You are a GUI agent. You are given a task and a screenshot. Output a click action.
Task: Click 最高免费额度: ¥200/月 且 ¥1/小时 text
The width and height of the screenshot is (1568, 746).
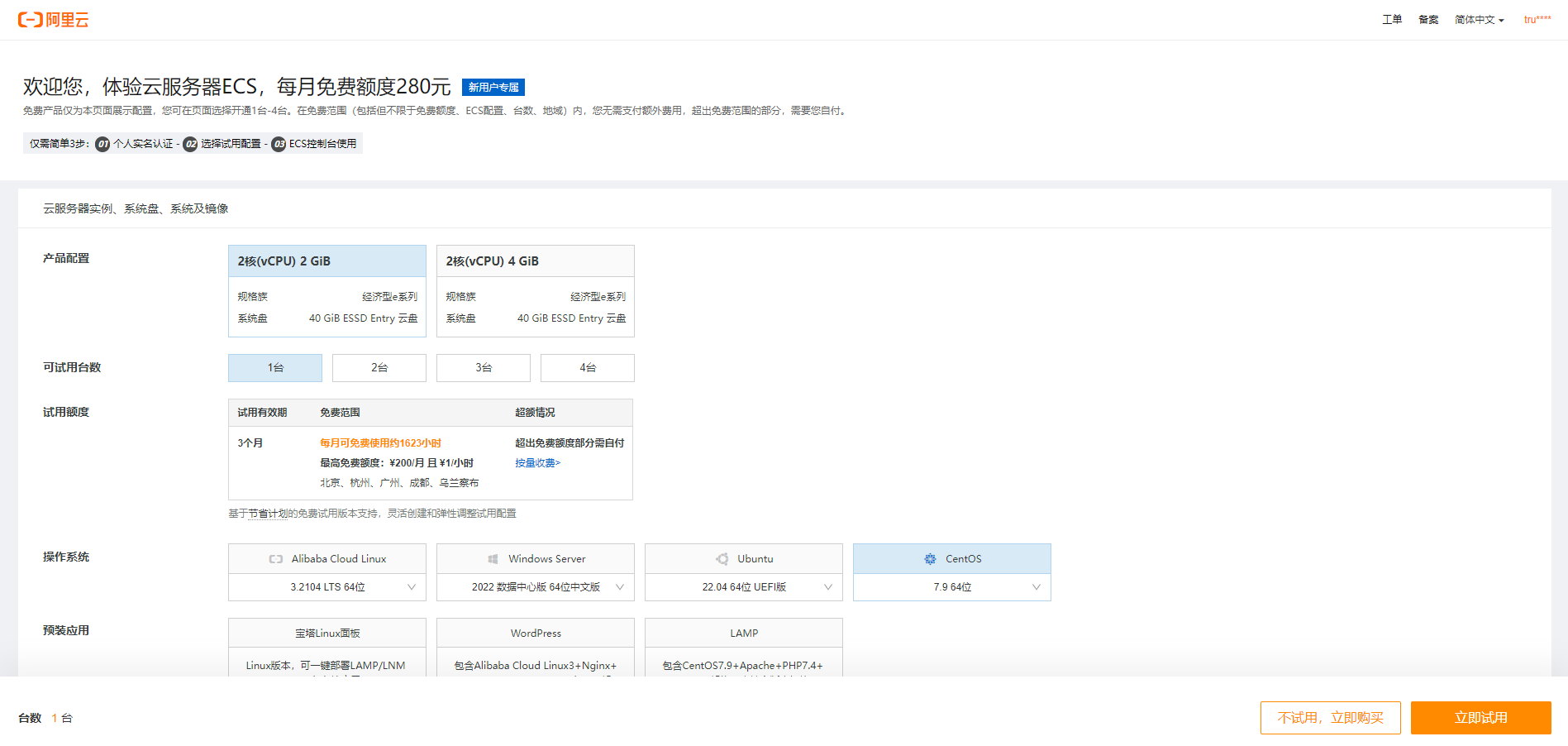point(397,463)
